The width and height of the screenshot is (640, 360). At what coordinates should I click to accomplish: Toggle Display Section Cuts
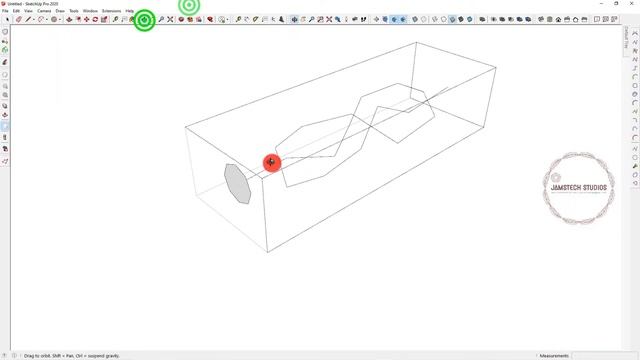394,19
